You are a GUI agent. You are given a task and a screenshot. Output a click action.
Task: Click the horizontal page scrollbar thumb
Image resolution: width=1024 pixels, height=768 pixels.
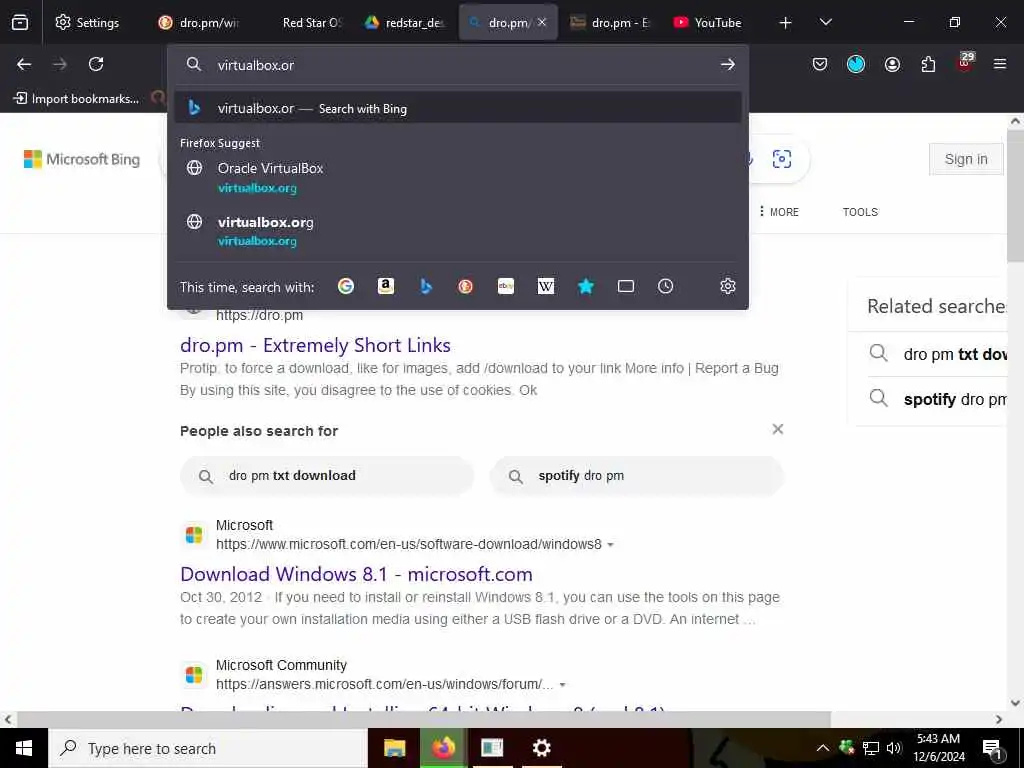pyautogui.click(x=424, y=719)
